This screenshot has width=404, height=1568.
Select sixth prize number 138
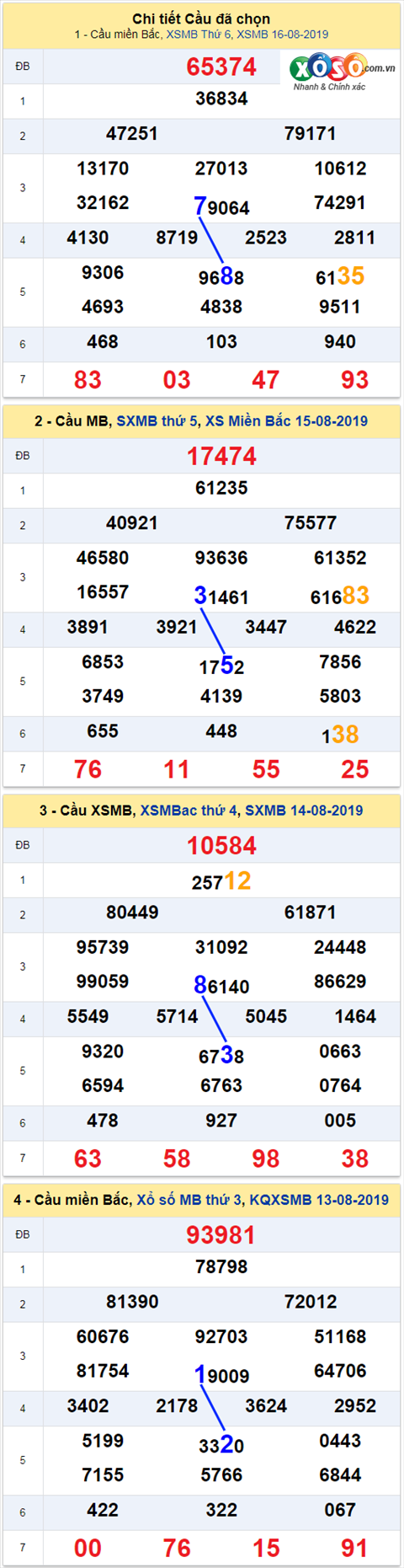tap(340, 735)
